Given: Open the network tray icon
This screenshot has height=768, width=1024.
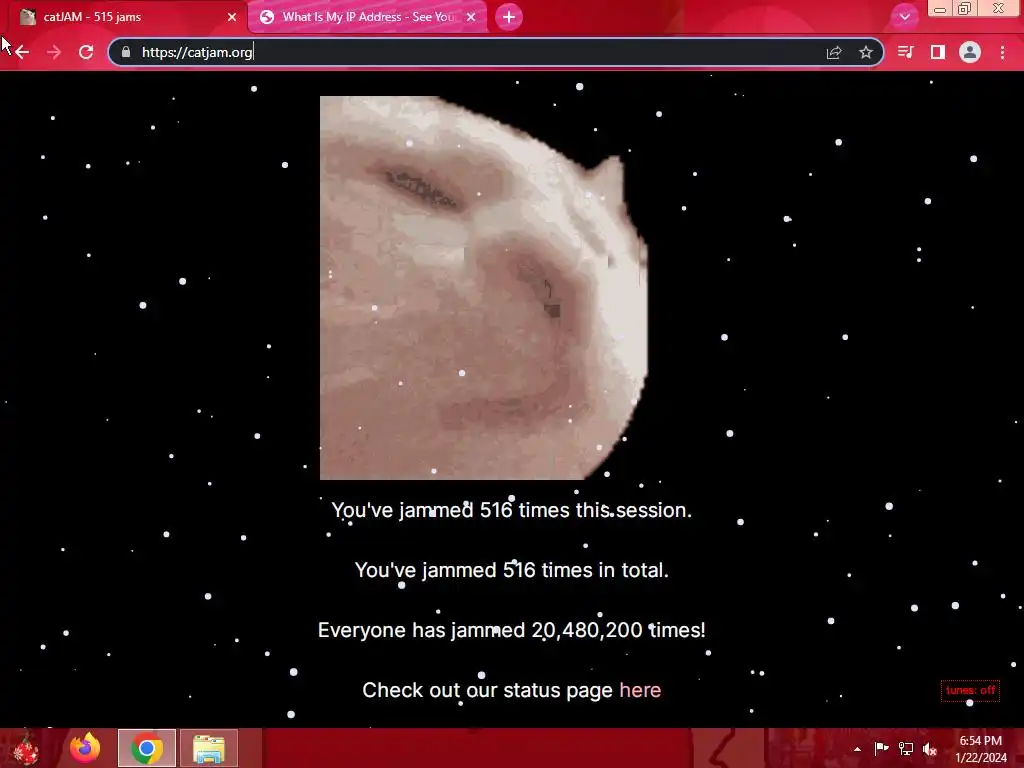Looking at the screenshot, I should coord(906,748).
